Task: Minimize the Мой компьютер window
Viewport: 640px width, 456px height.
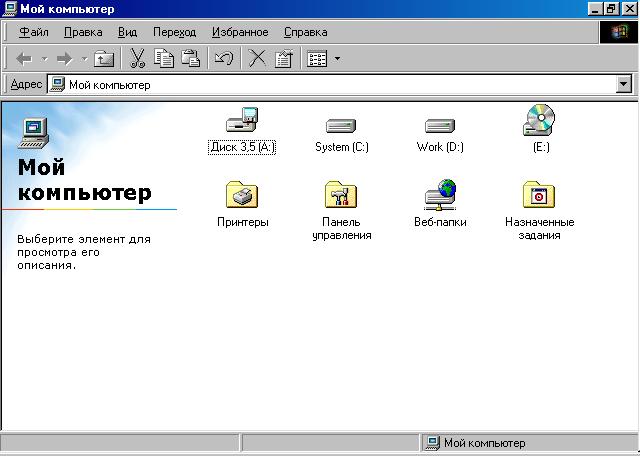Action: pyautogui.click(x=596, y=9)
